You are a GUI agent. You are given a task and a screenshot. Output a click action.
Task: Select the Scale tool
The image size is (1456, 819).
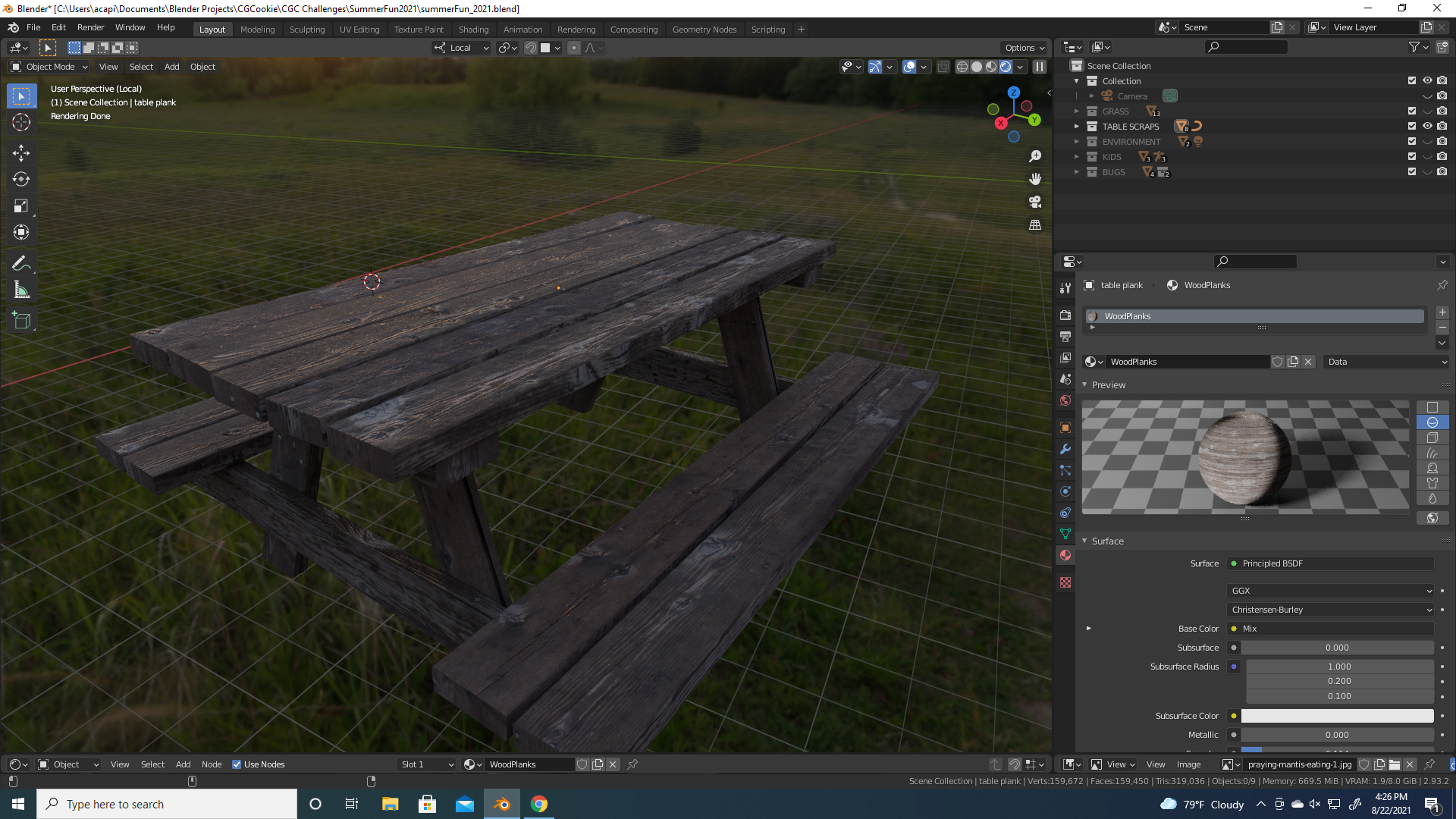21,206
